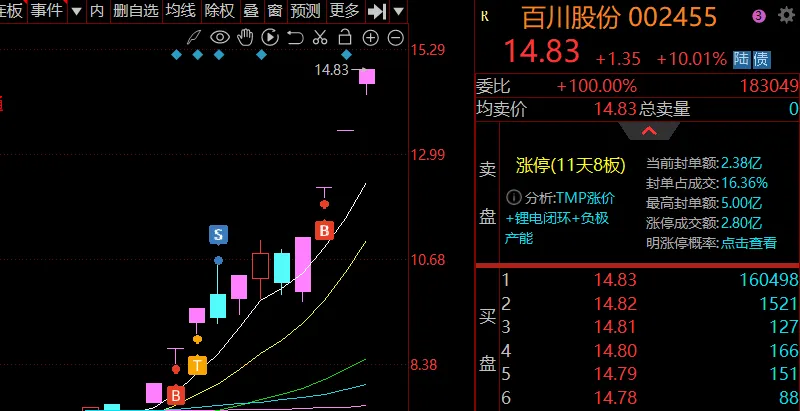The width and height of the screenshot is (800, 411).
Task: Open the TMP涨价 analysis link
Action: click(x=585, y=198)
